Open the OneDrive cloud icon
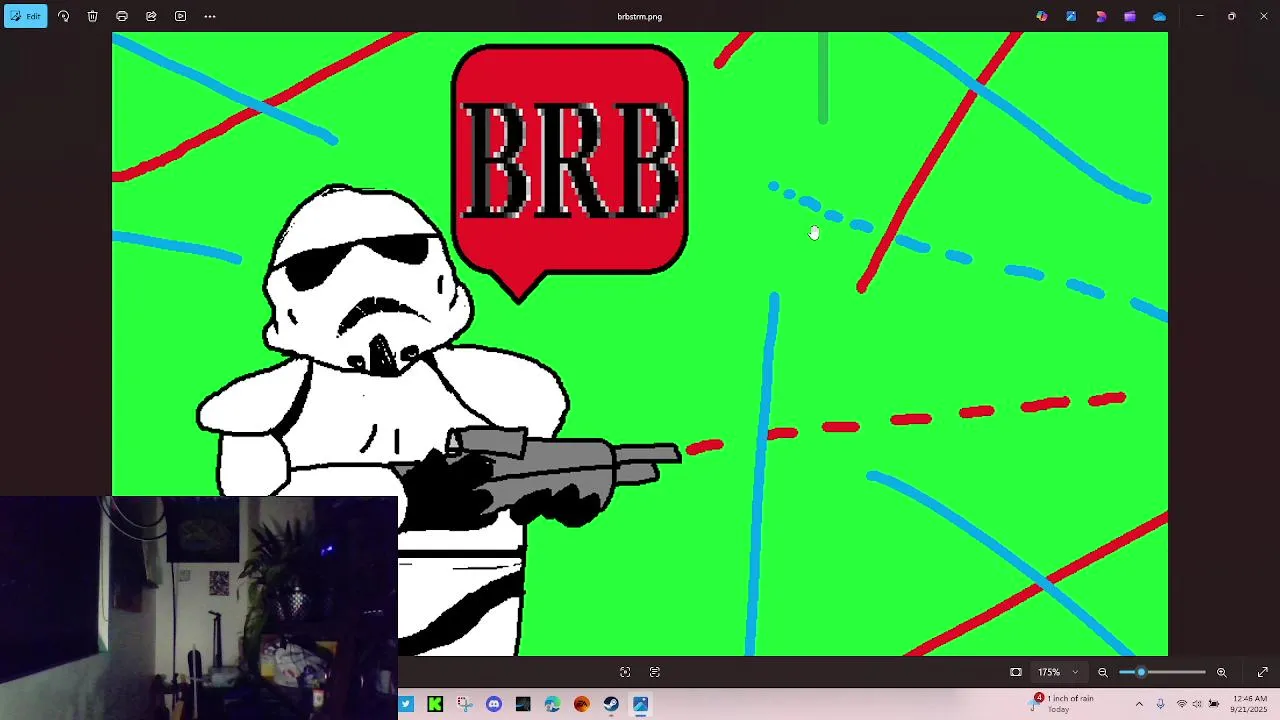 [x=1159, y=16]
